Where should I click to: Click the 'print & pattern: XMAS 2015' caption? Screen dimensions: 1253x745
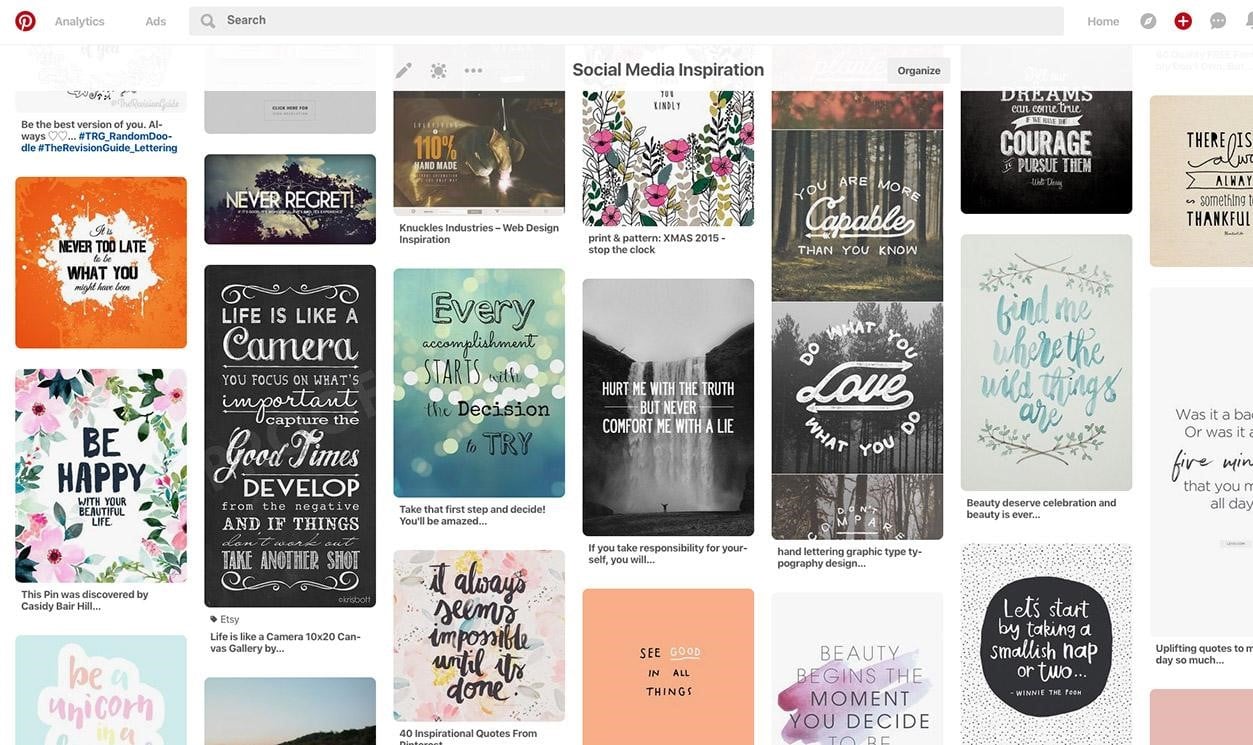tap(657, 244)
